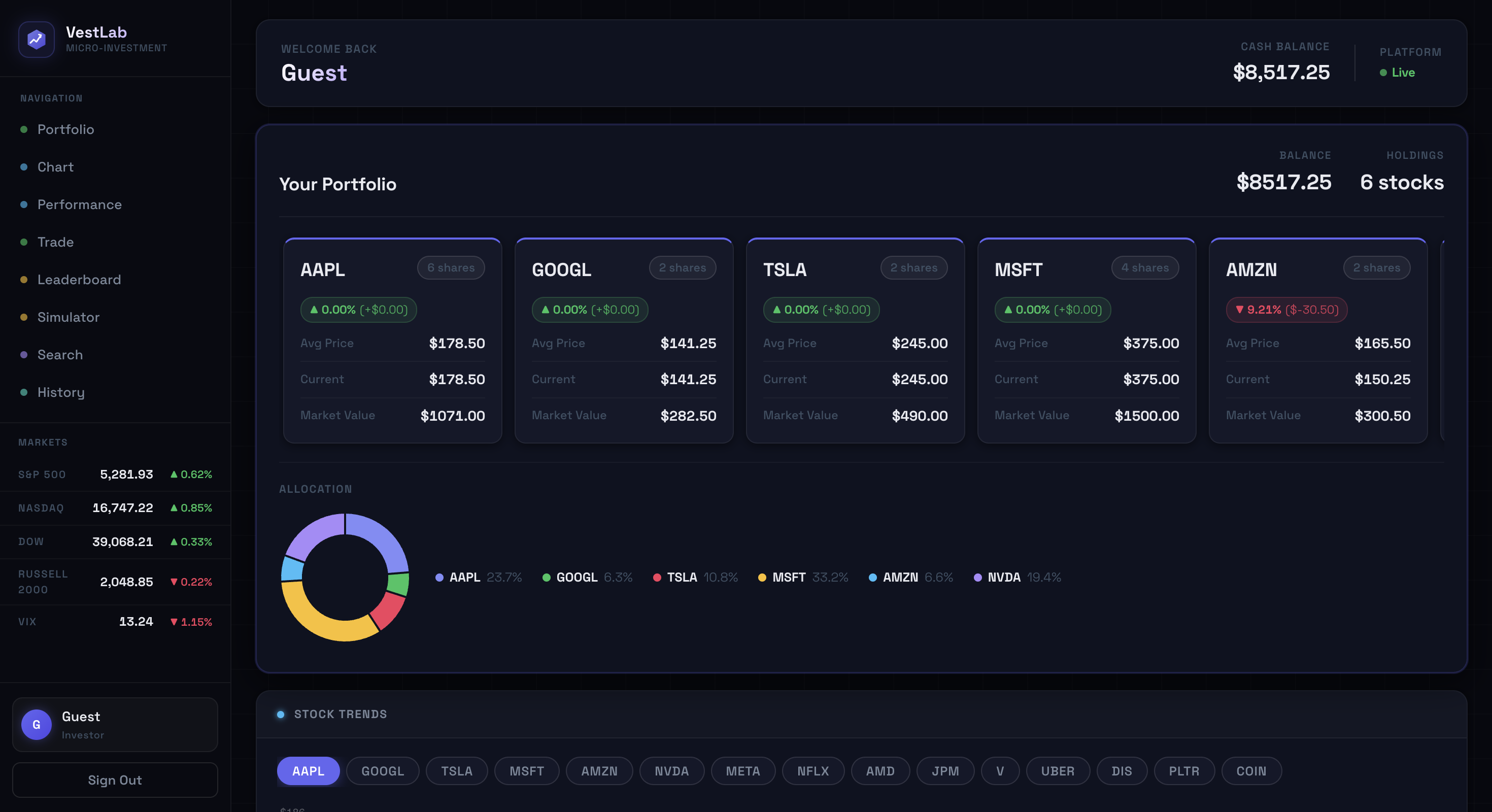Viewport: 1492px width, 812px height.
Task: Launch the Simulator section
Action: (x=115, y=317)
